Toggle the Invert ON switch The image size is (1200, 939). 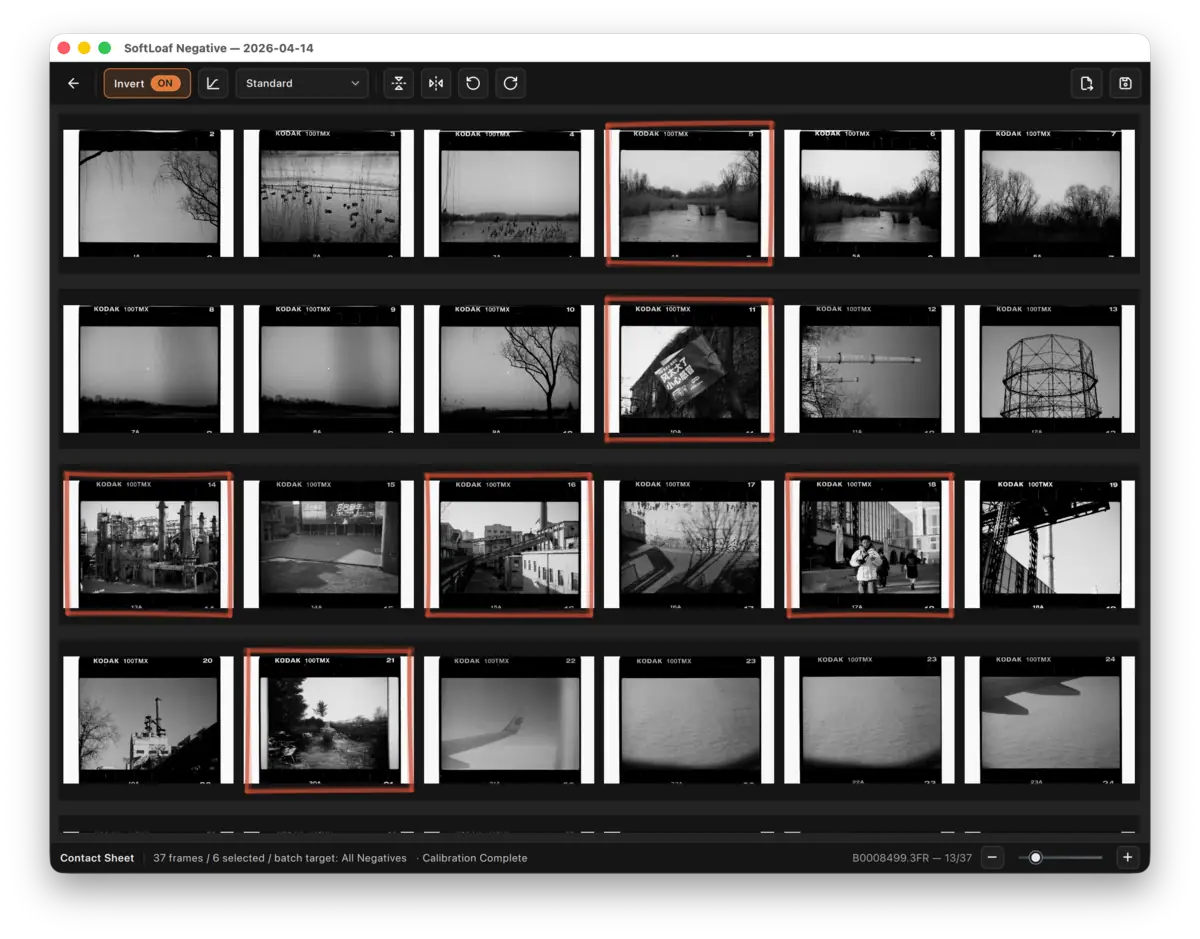[x=147, y=84]
